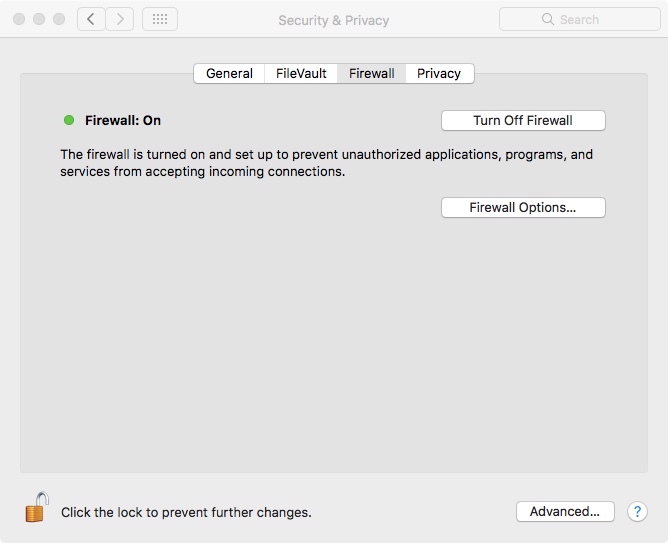
Task: Close the Security & Privacy window
Action: [19, 19]
